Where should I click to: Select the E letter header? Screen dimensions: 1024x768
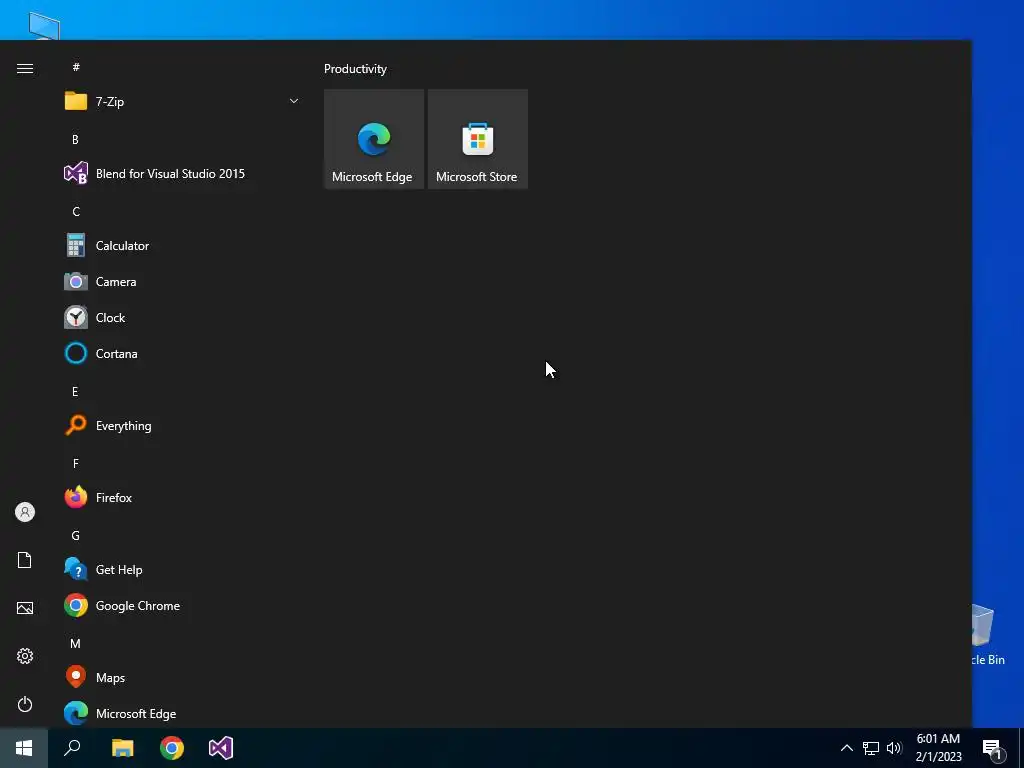pos(75,391)
